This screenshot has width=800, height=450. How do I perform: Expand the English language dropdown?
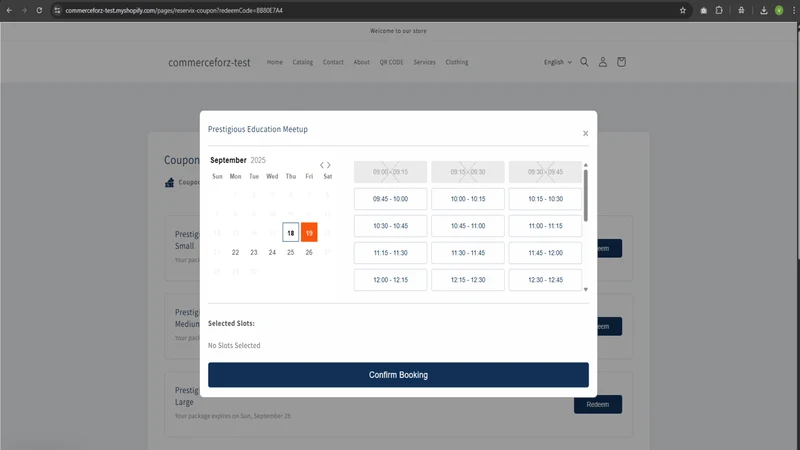(x=558, y=62)
